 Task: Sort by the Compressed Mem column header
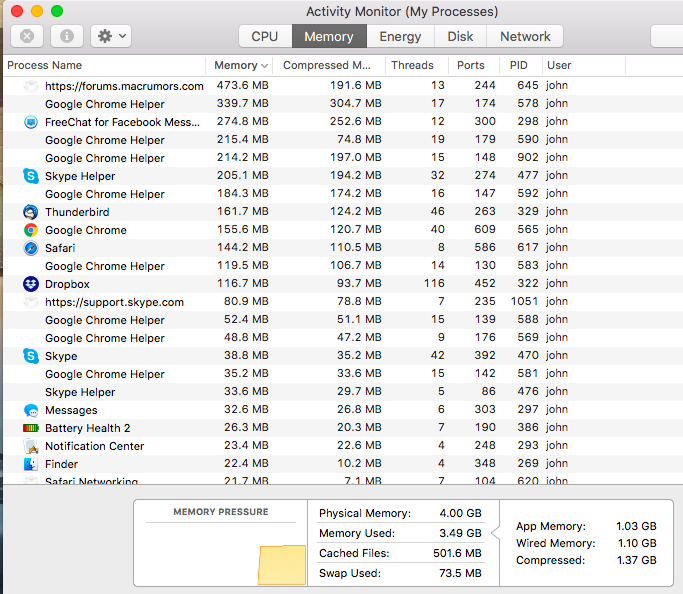329,65
